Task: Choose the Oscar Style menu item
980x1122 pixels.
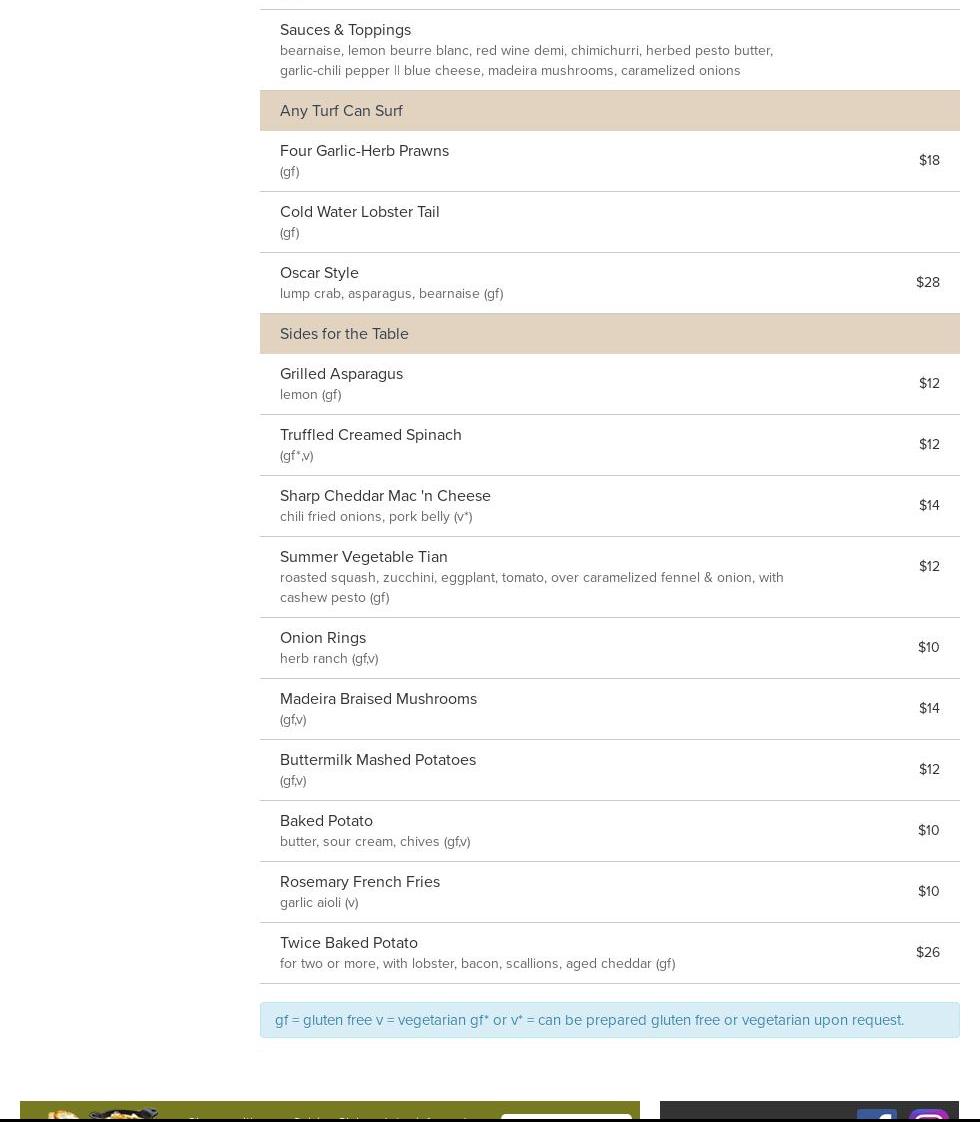Action: (x=319, y=273)
